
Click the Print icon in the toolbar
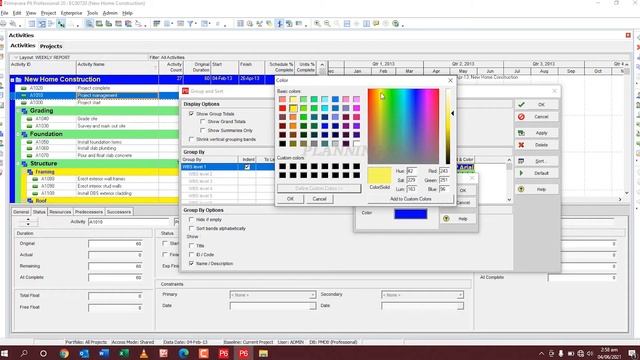3,24
